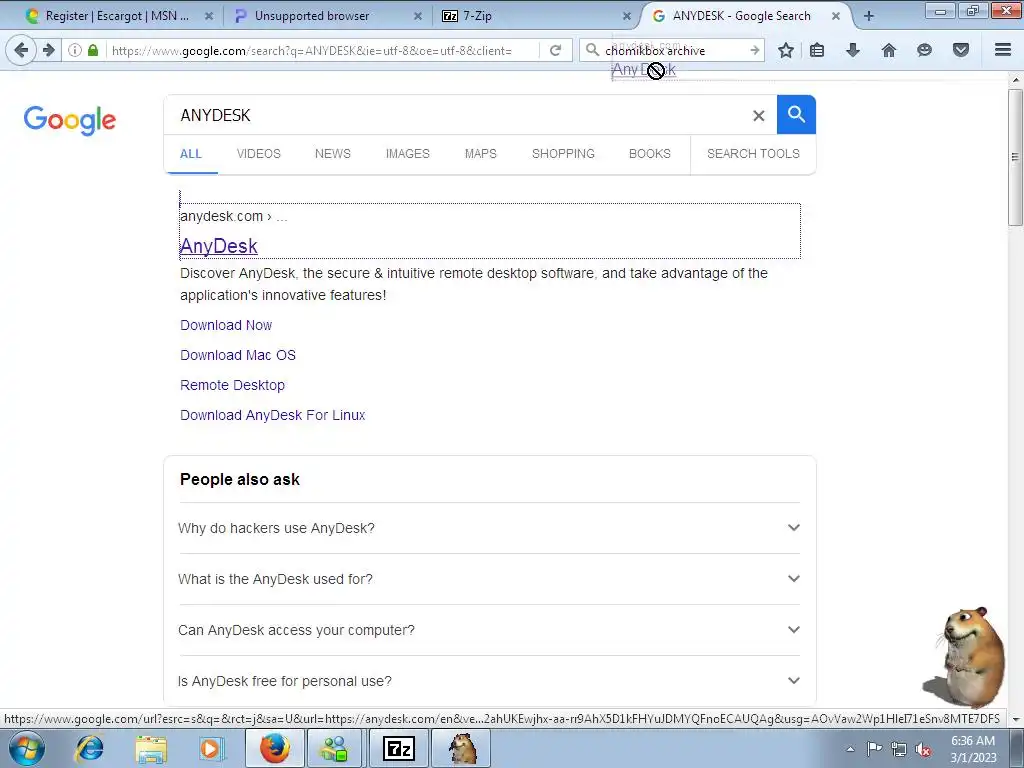The width and height of the screenshot is (1024, 768).
Task: Show bookmarks list icon
Action: tap(817, 50)
